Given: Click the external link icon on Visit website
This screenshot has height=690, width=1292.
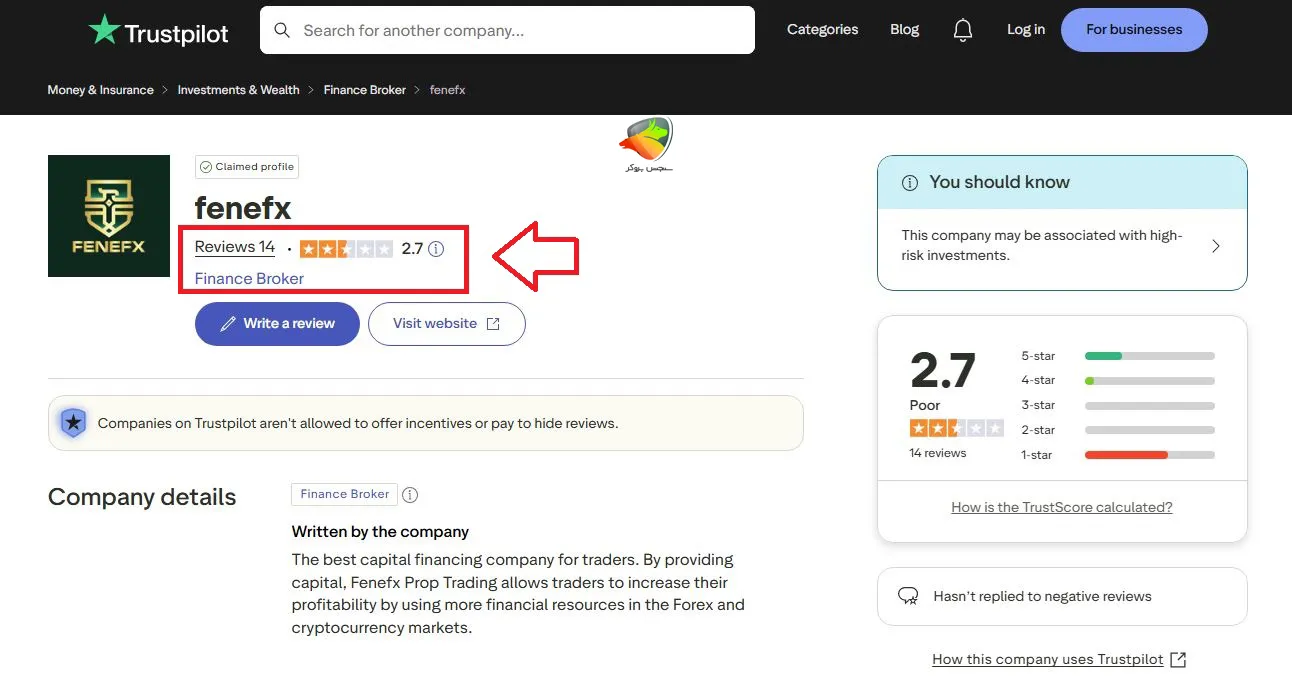Looking at the screenshot, I should (492, 323).
